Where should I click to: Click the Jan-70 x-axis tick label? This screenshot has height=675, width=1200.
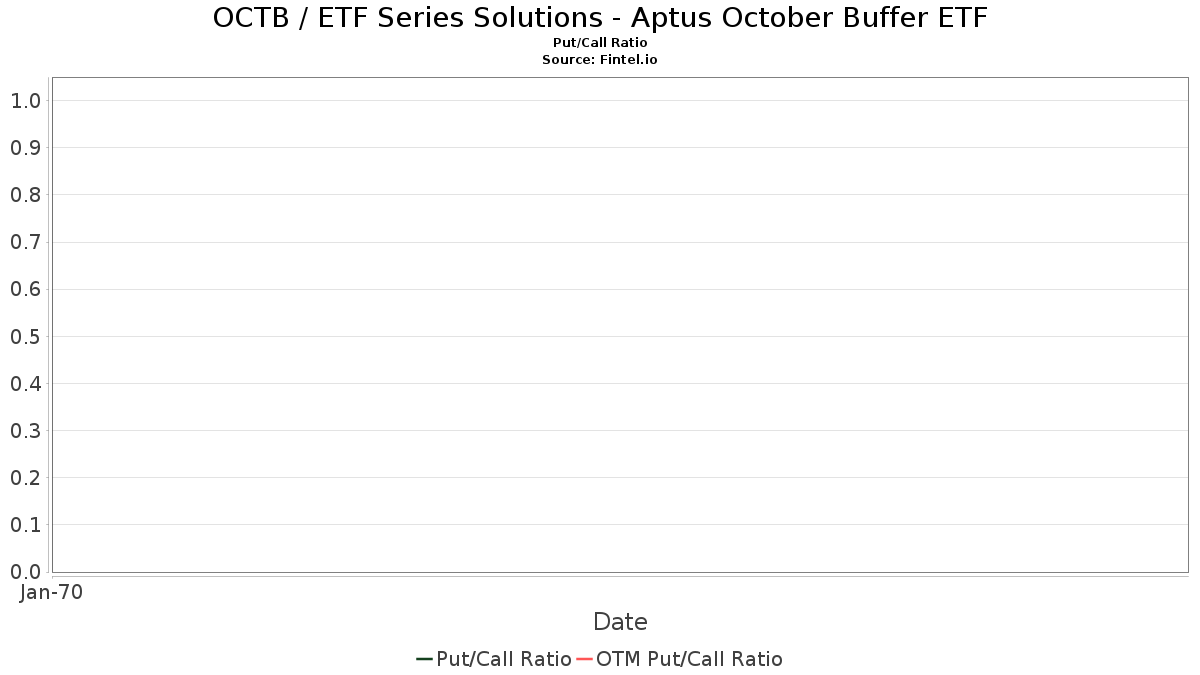[x=51, y=592]
